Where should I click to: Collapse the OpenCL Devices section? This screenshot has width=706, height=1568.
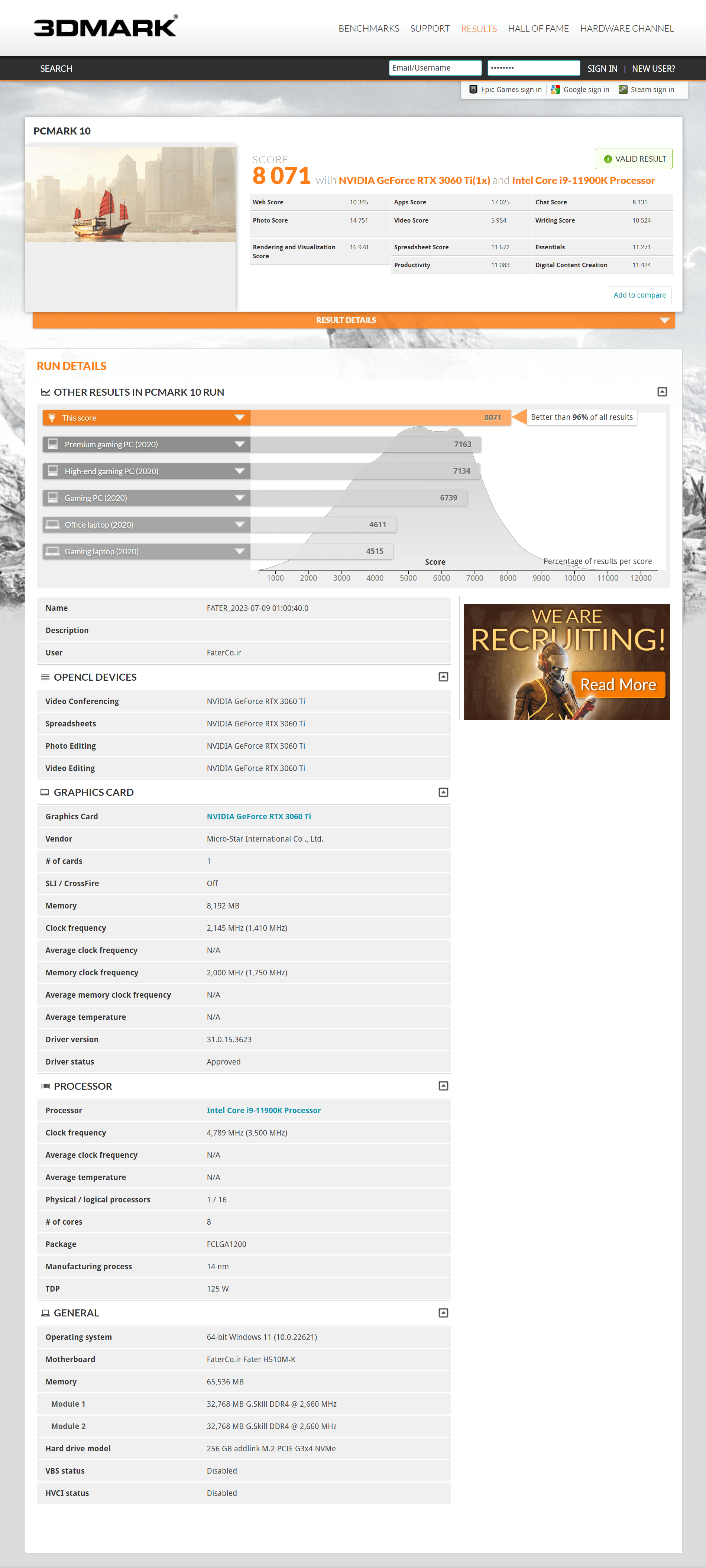[x=444, y=677]
